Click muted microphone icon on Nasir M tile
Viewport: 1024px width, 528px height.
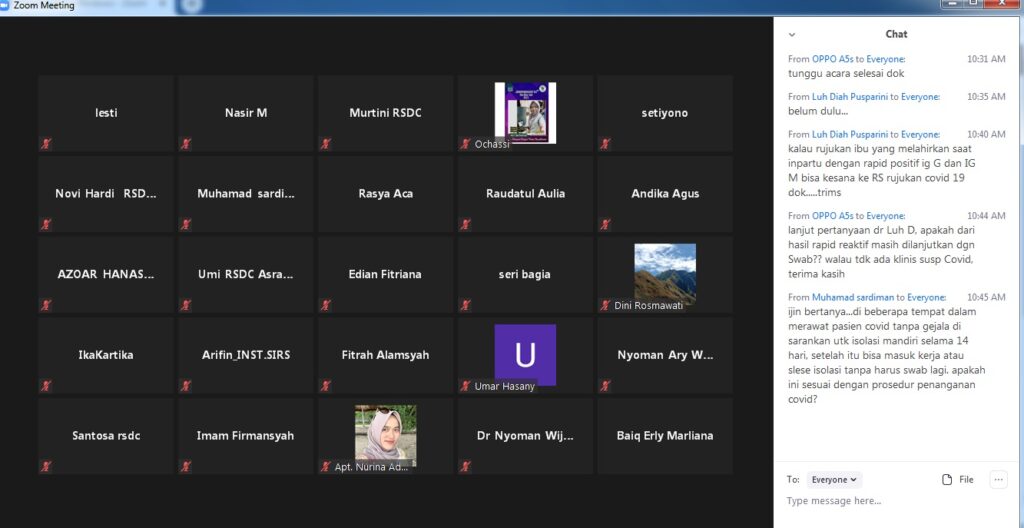coord(185,143)
